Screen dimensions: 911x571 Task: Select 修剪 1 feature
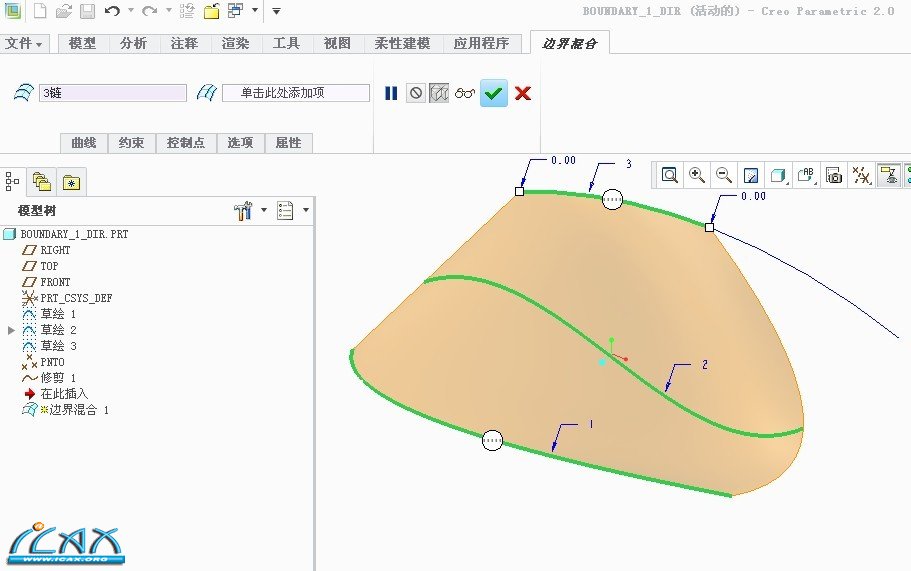tap(58, 378)
